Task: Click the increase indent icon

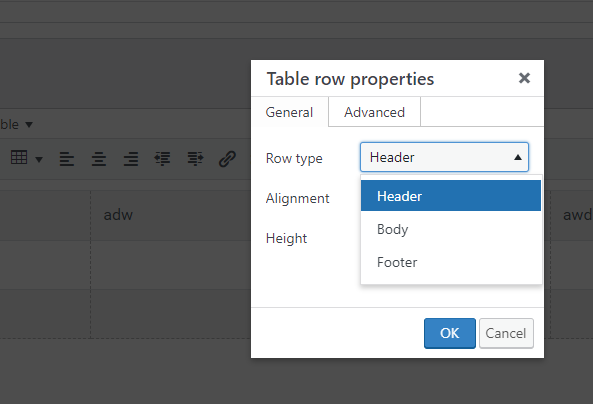Action: 195,159
